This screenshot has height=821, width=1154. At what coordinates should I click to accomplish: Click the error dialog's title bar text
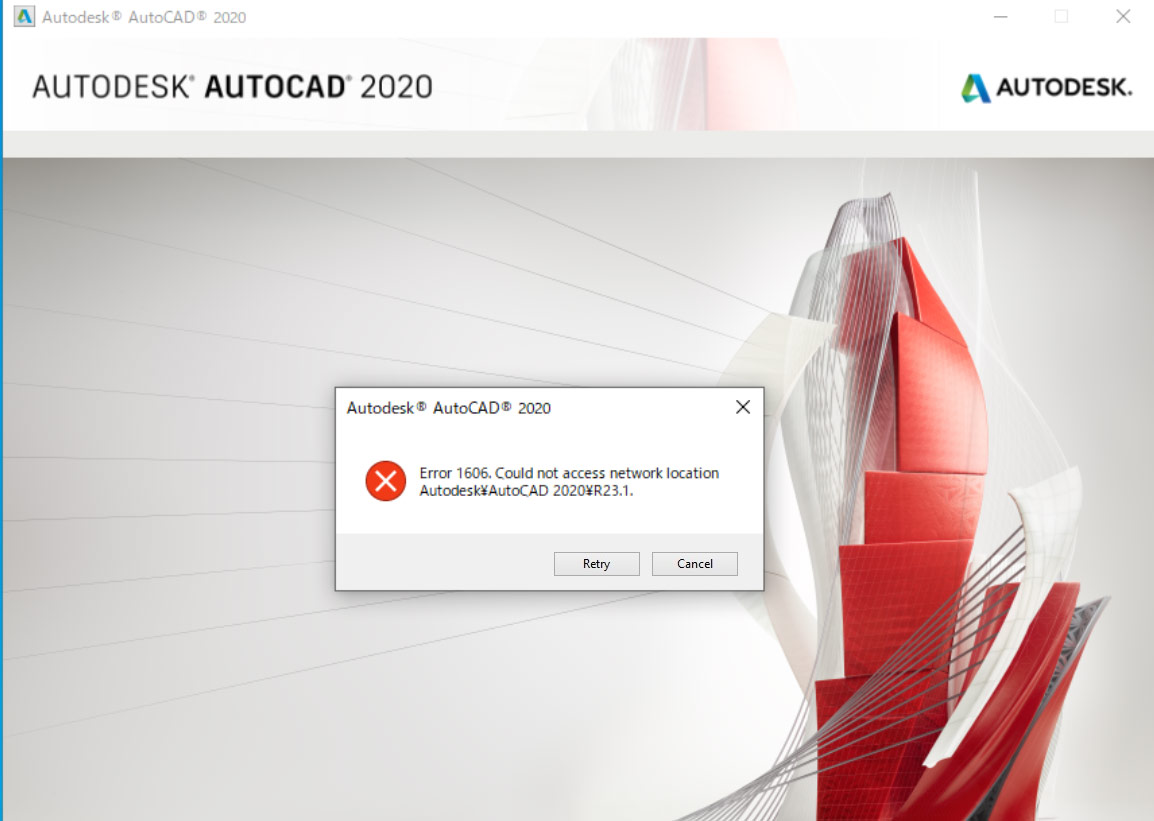448,408
